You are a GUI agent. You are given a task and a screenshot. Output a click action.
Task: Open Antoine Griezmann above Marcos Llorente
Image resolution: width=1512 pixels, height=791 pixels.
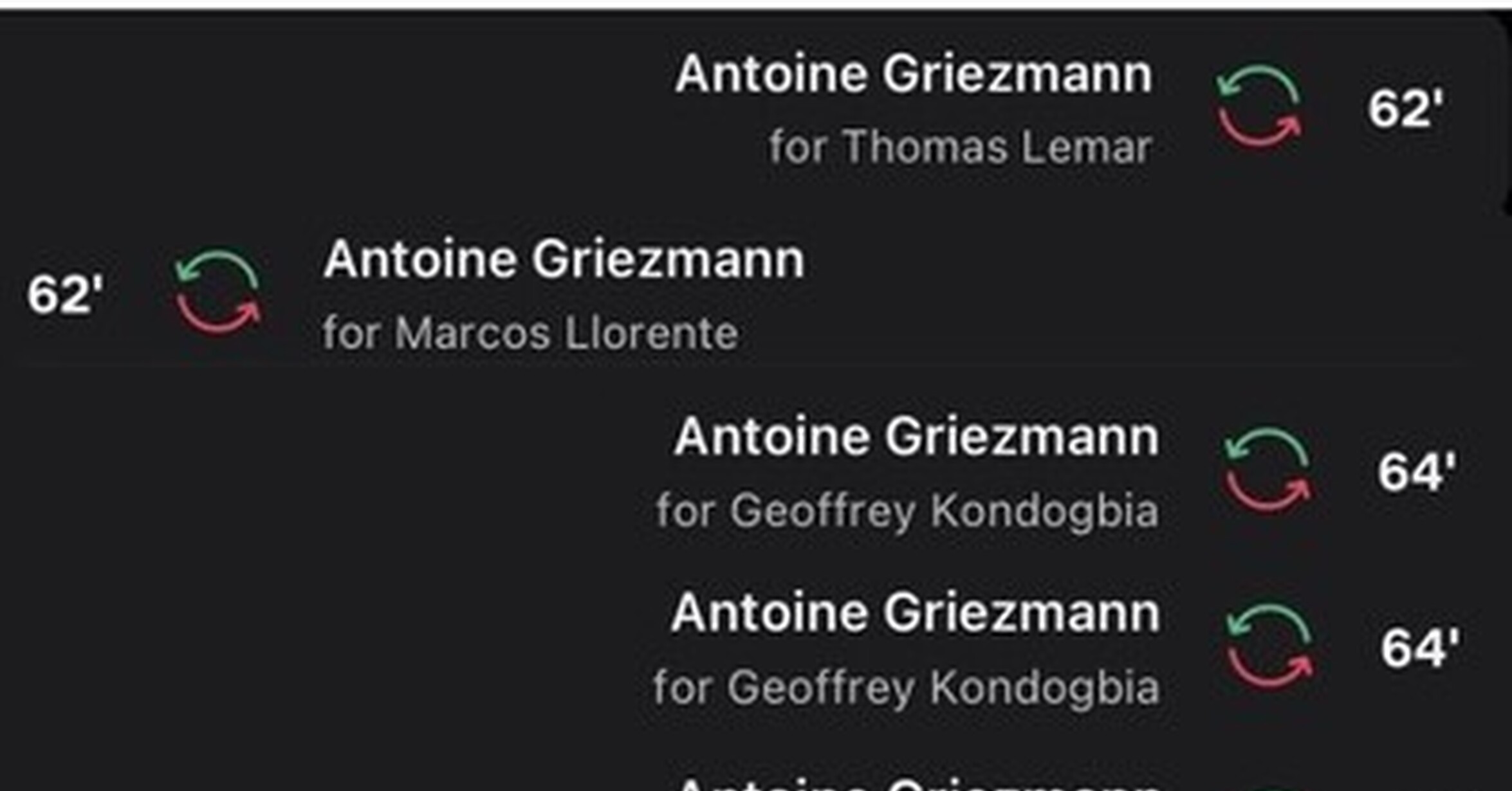click(564, 260)
